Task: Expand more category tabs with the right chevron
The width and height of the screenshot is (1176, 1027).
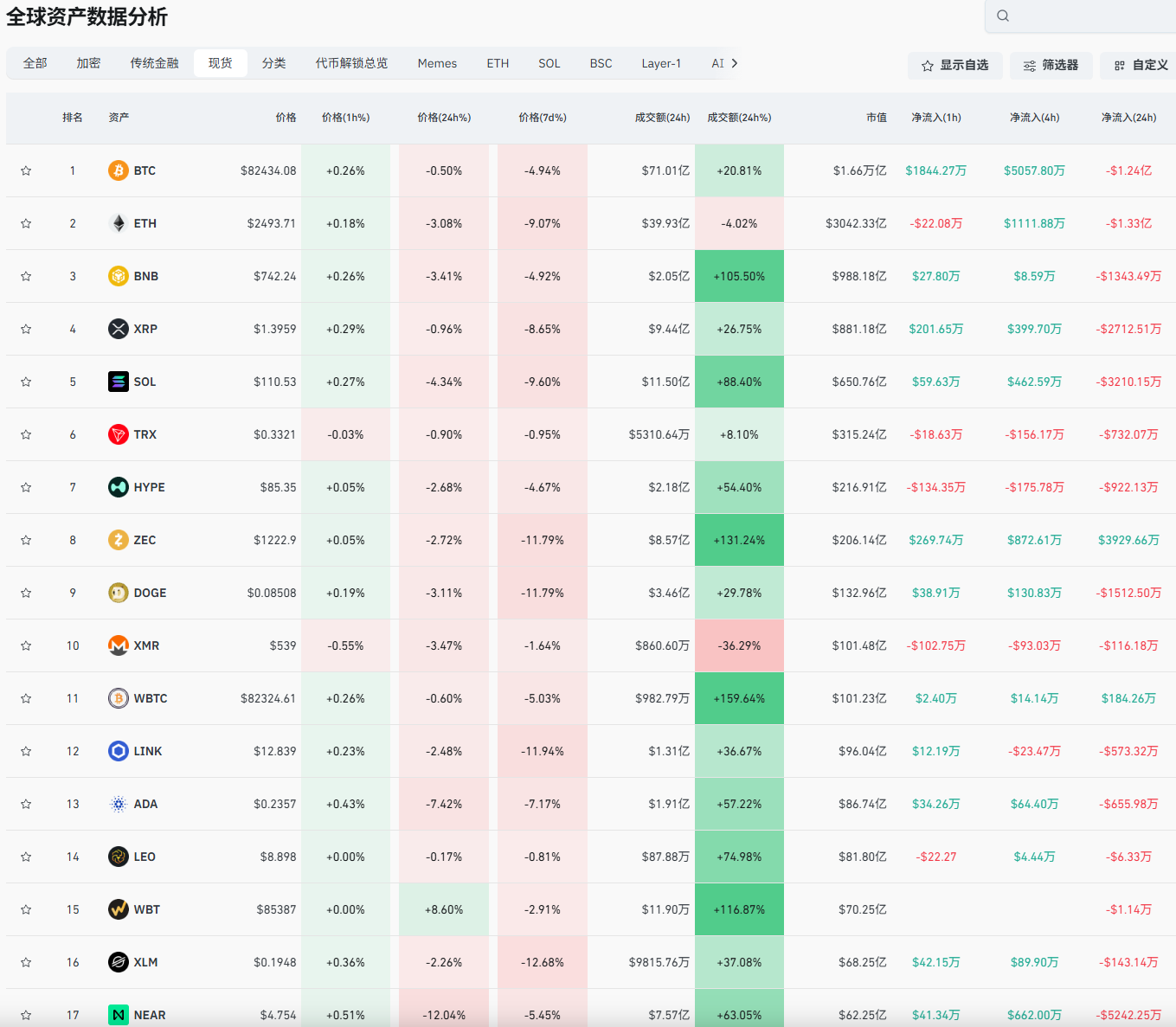Action: tap(735, 63)
